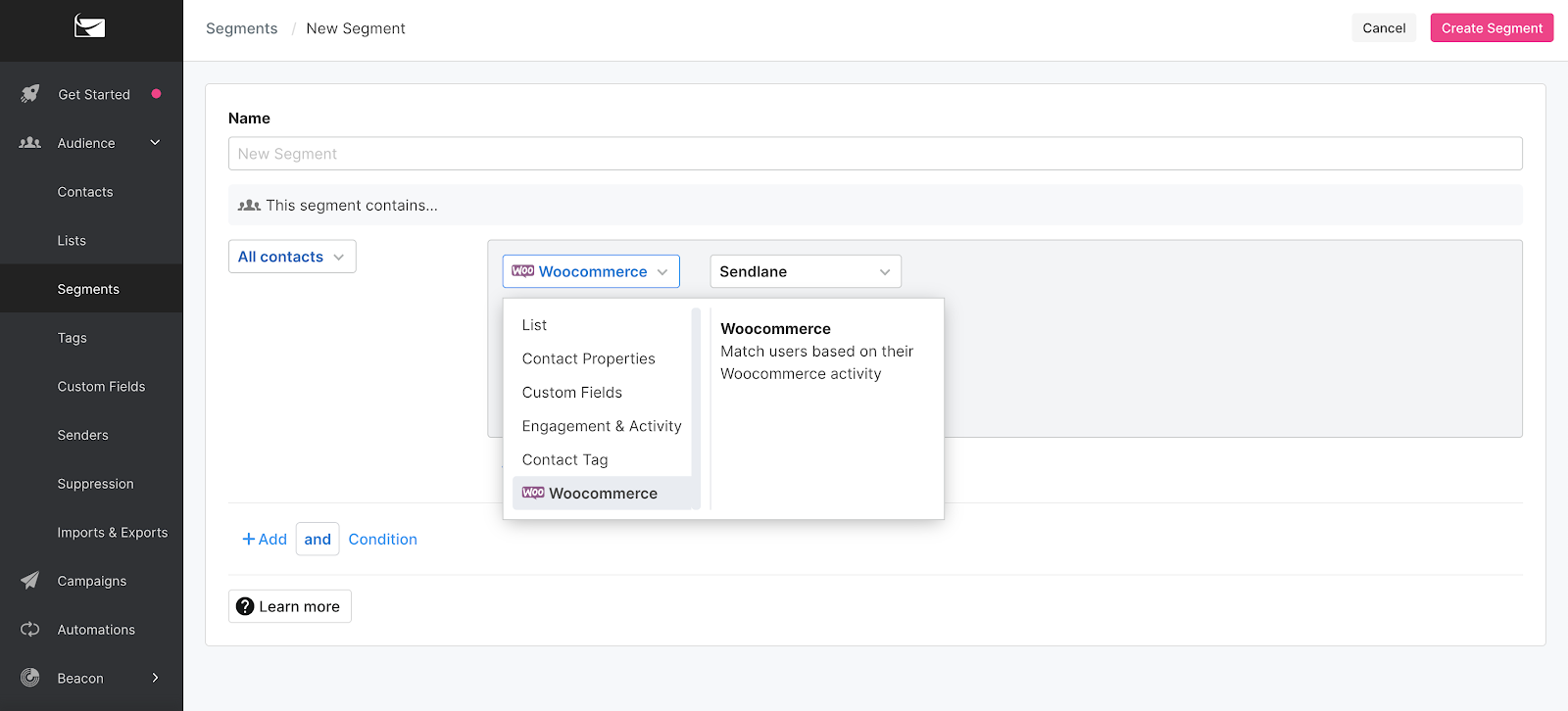Click the Beacon icon in the sidebar
The height and width of the screenshot is (711, 1568).
(30, 677)
